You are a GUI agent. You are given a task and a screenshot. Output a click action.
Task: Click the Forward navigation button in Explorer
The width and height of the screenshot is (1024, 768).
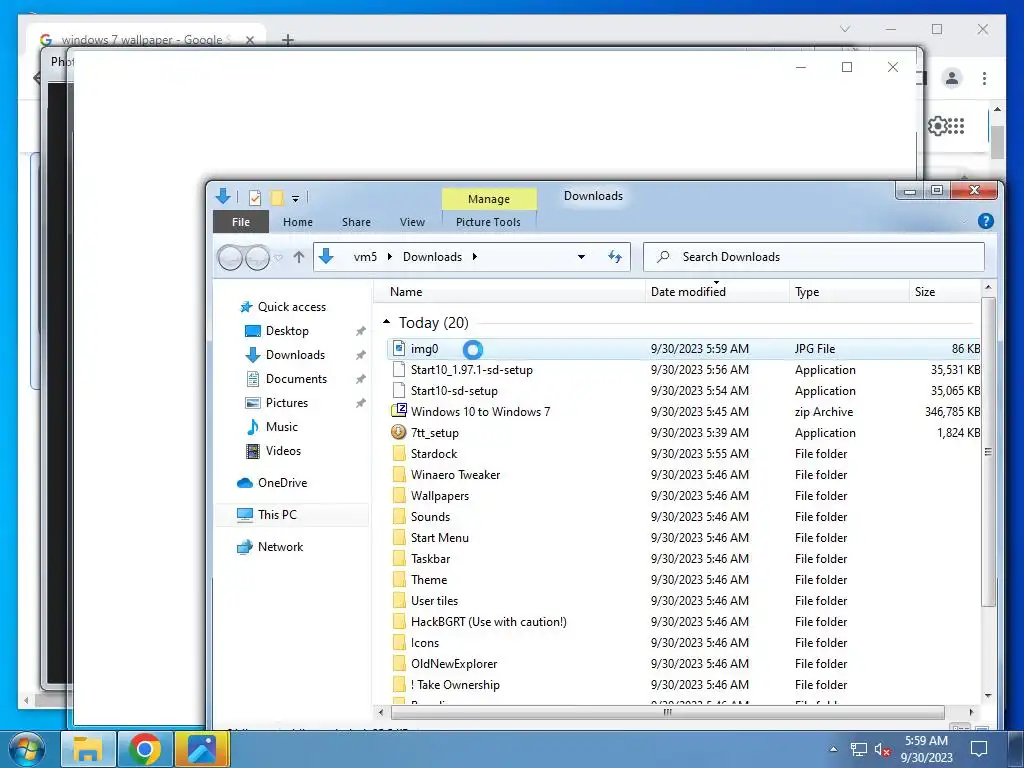click(257, 257)
